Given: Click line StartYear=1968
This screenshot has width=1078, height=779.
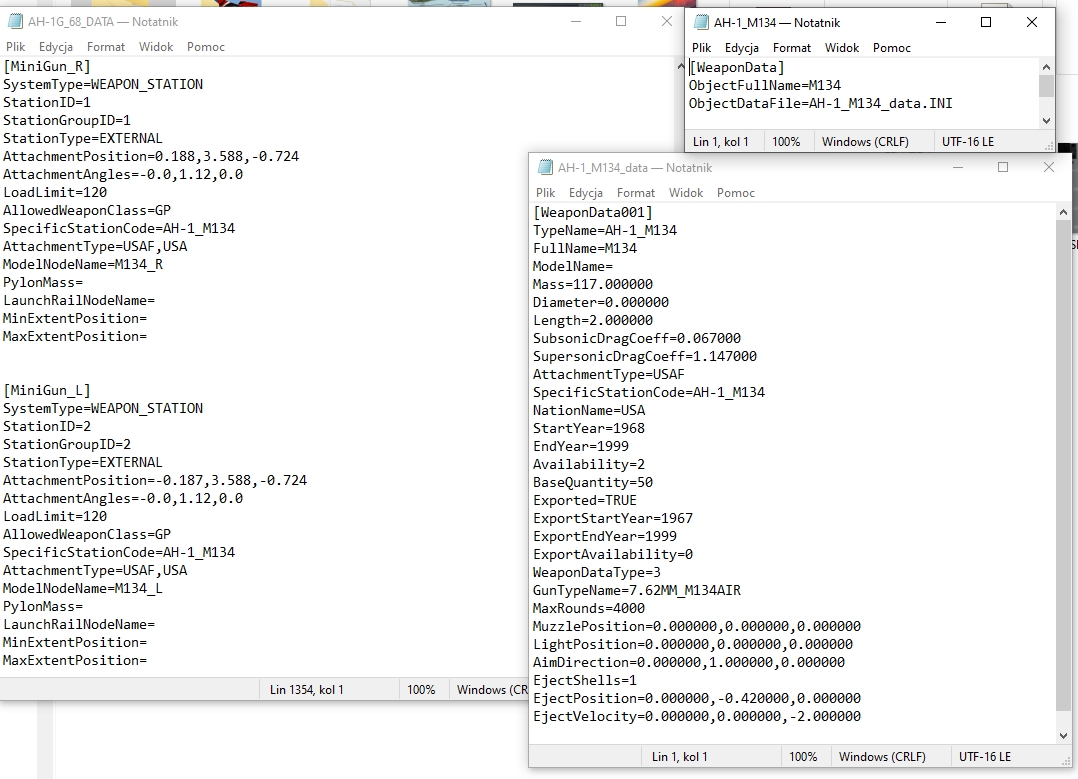Looking at the screenshot, I should 589,428.
